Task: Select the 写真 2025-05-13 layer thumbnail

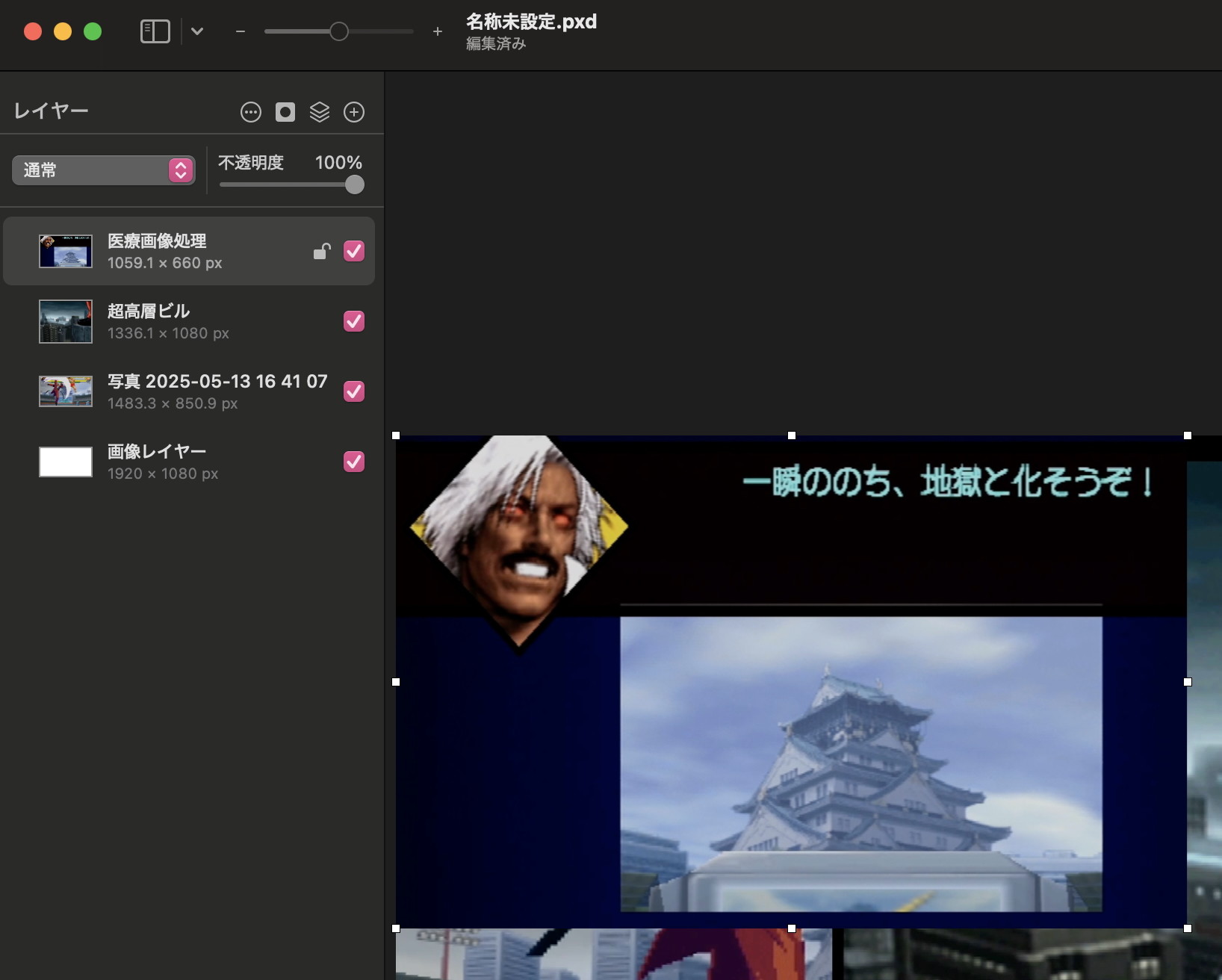Action: [x=66, y=391]
